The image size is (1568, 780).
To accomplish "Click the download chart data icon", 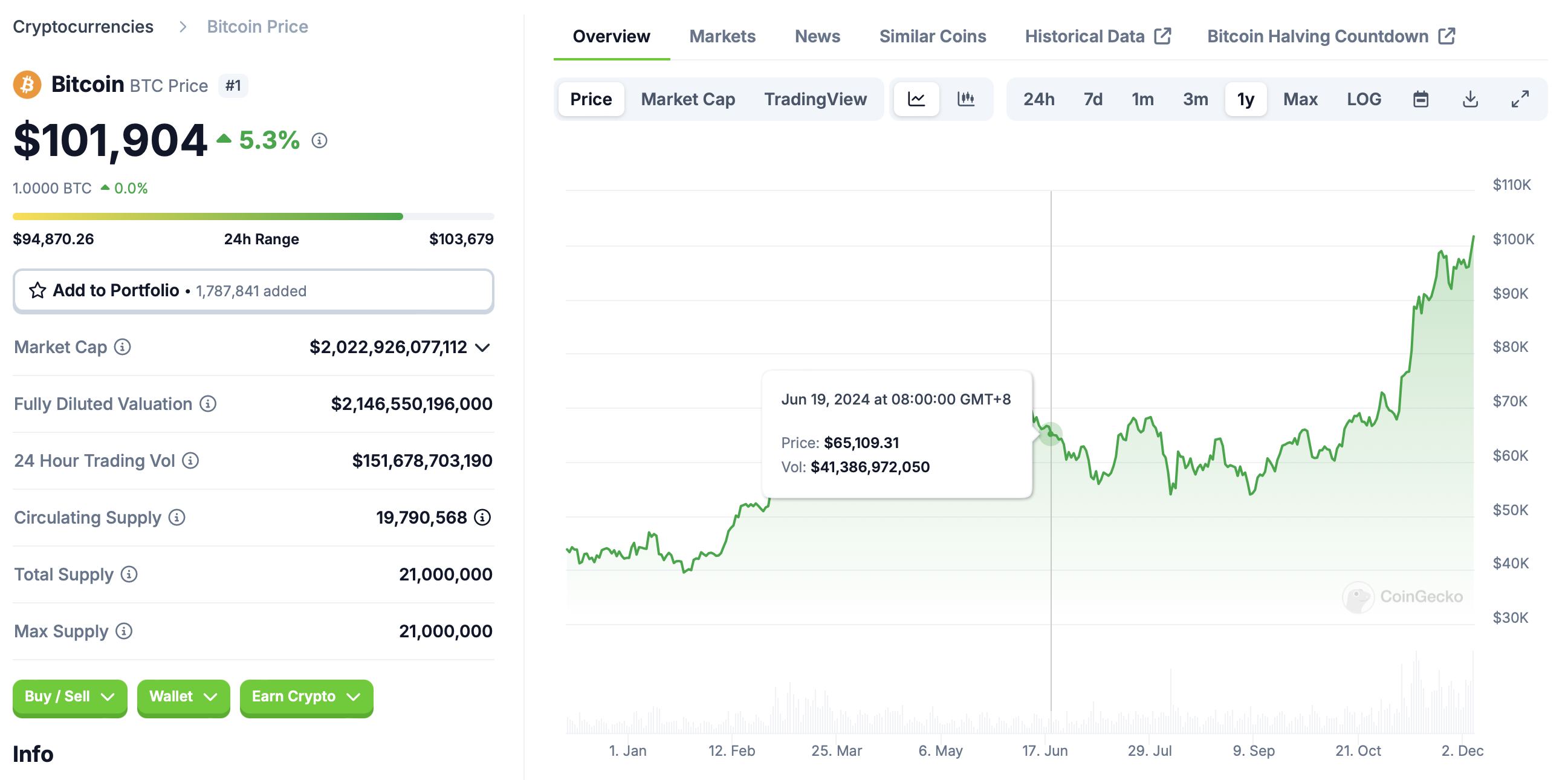I will pyautogui.click(x=1470, y=99).
